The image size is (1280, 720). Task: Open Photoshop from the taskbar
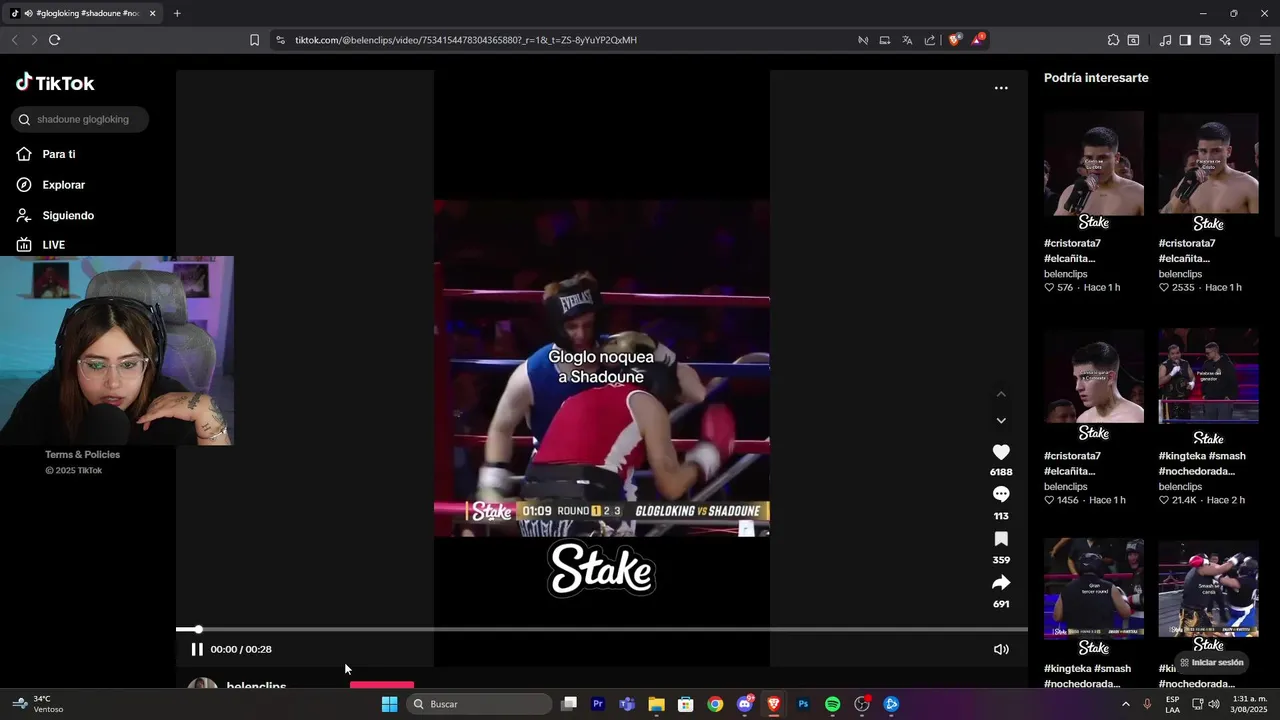[x=803, y=704]
